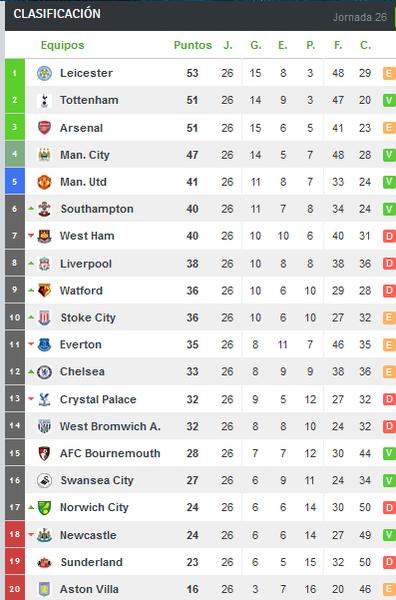The width and height of the screenshot is (396, 600).
Task: Open the Crystal Palace team link
Action: 98,399
